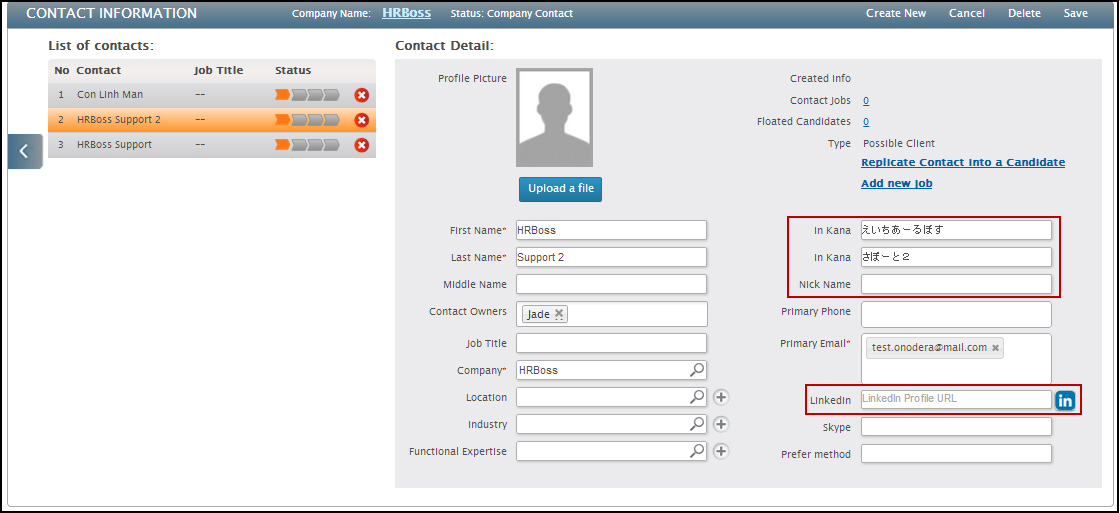Click the LinkedIn Profile URL field
The image size is (1120, 513).
coord(956,399)
